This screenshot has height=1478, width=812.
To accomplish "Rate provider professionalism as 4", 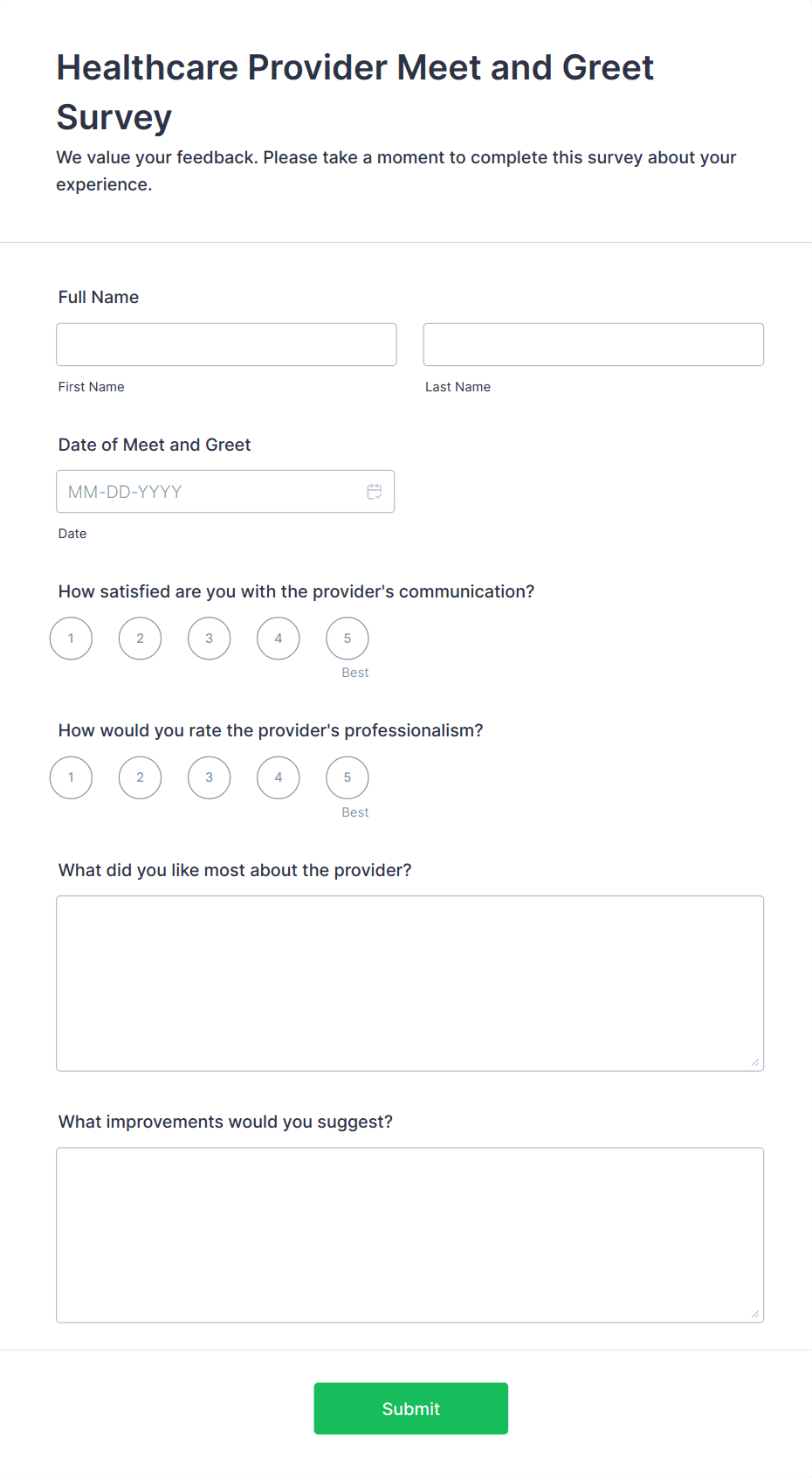I will pos(279,777).
